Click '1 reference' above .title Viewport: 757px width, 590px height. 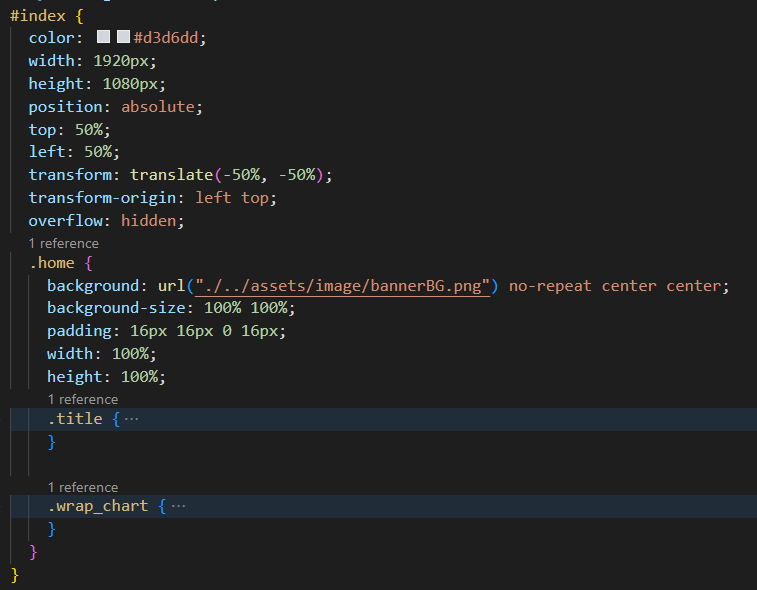83,400
